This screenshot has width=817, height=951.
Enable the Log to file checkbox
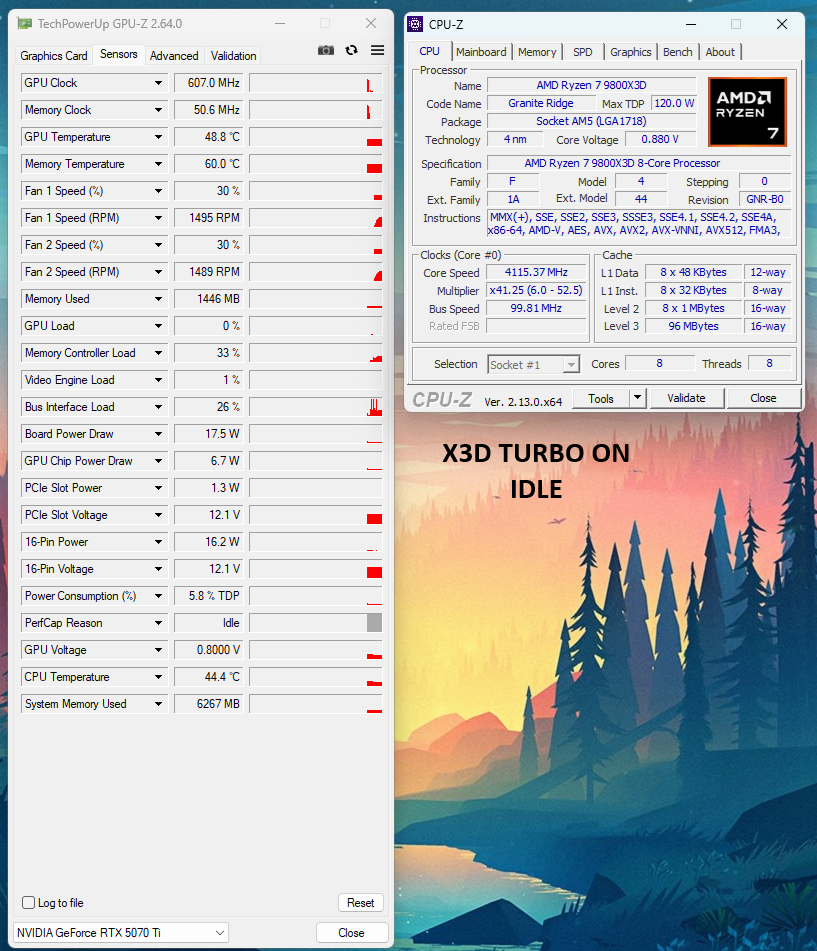29,903
